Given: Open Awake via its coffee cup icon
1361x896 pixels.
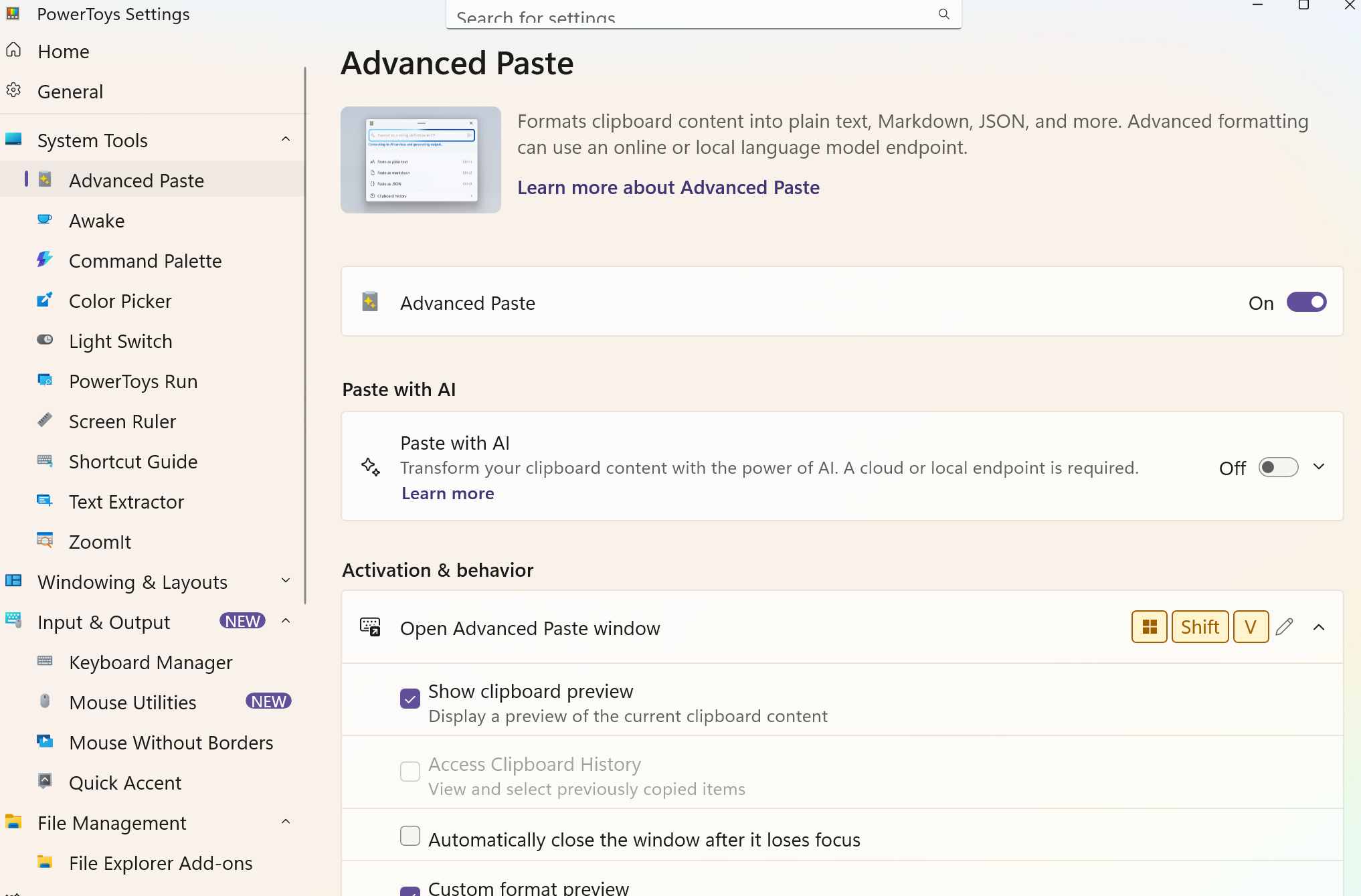Looking at the screenshot, I should point(45,220).
